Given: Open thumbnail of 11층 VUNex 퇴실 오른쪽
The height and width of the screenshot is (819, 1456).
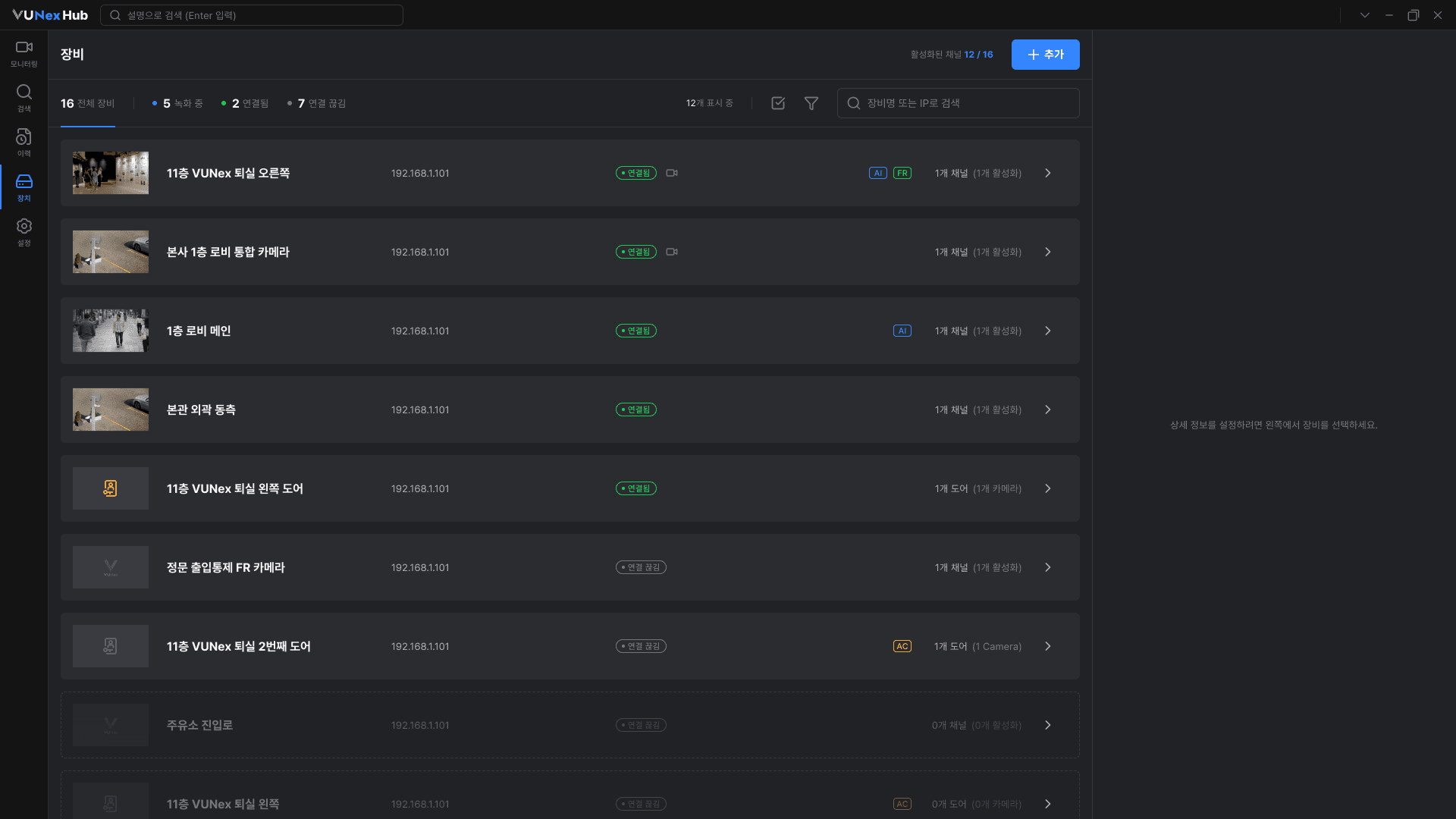Looking at the screenshot, I should click(x=111, y=173).
